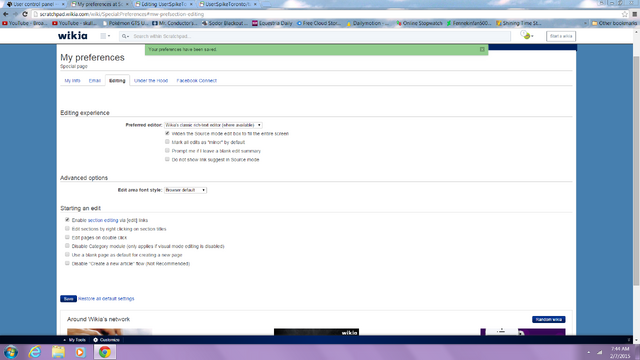Enable Edit pages on double click
The width and height of the screenshot is (640, 360).
[67, 237]
